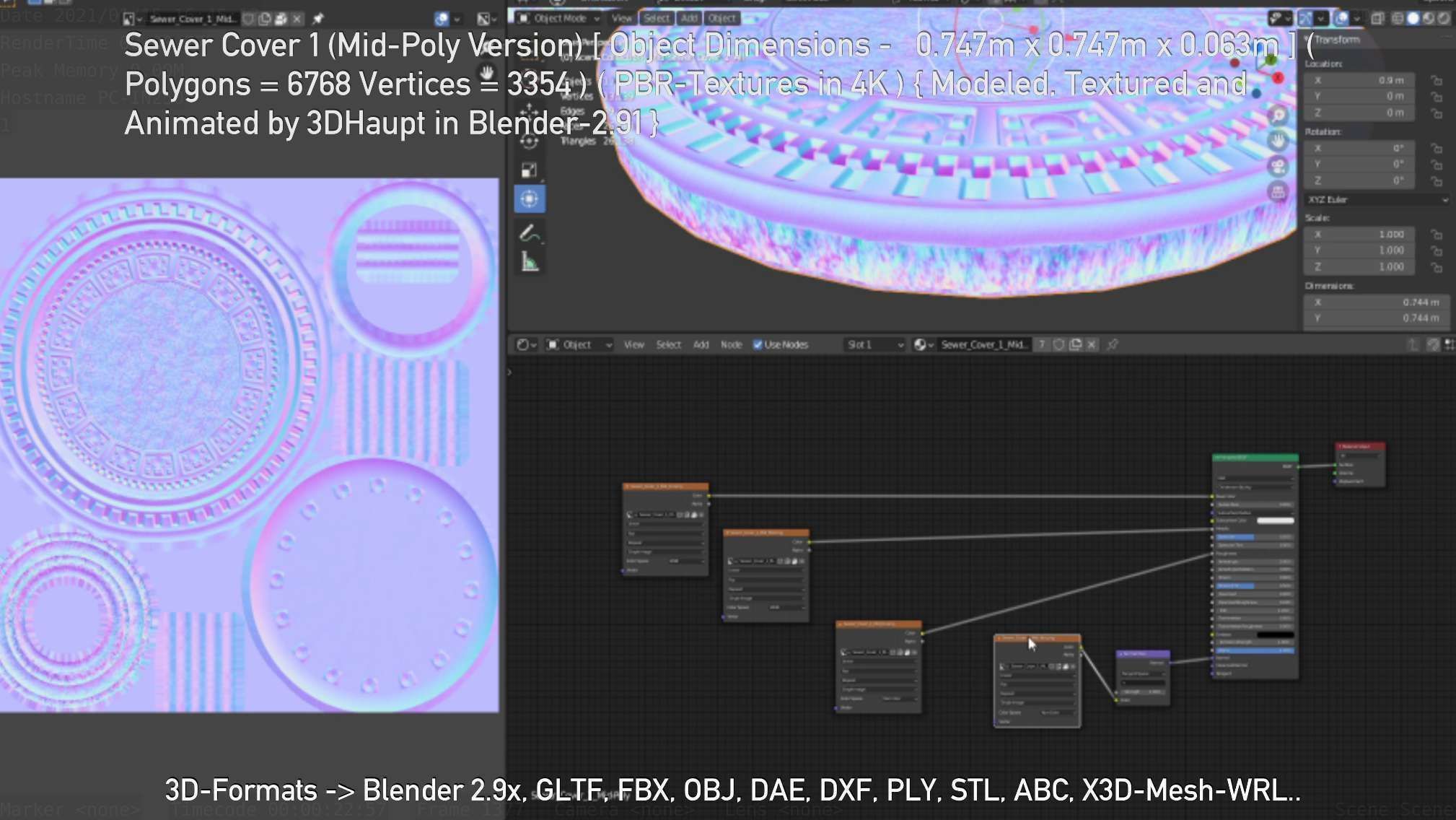Click the Material Output node header
Image resolution: width=1456 pixels, height=820 pixels.
1359,446
